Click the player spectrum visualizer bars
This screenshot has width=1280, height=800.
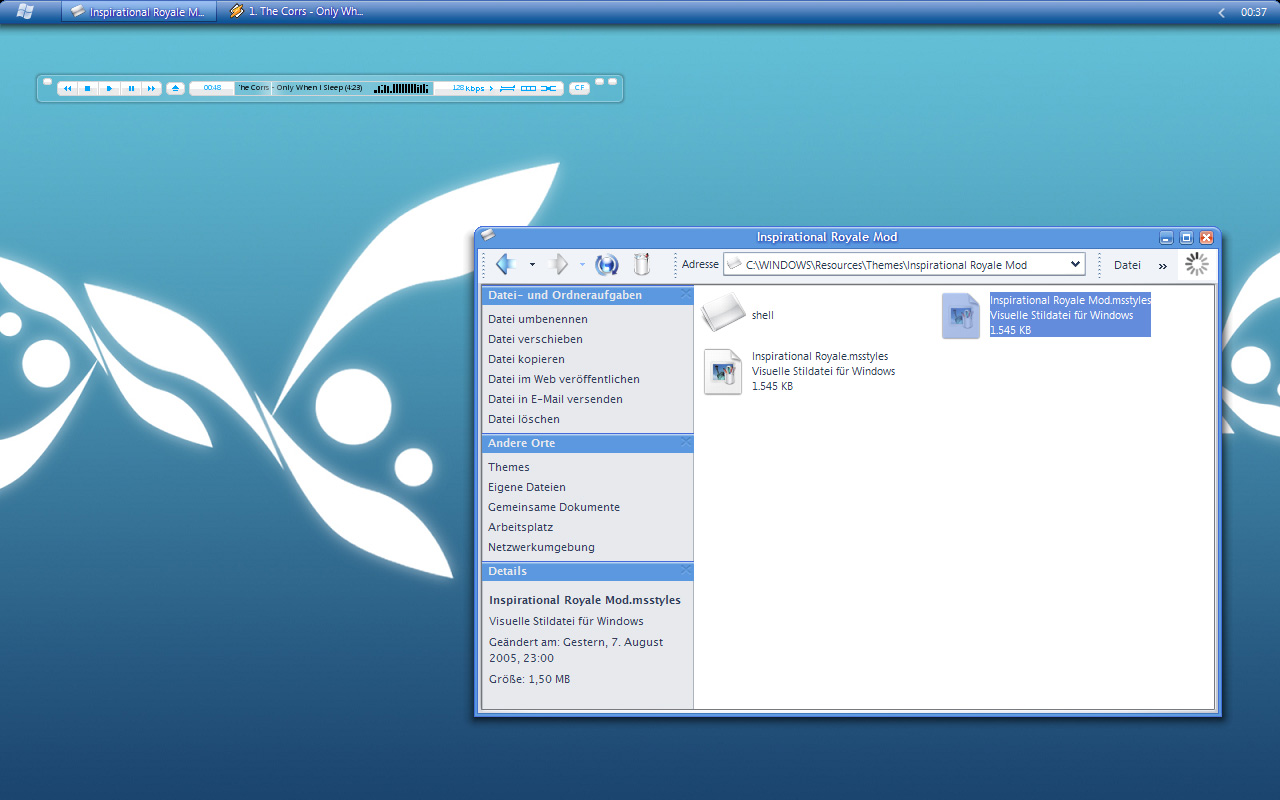pos(401,88)
